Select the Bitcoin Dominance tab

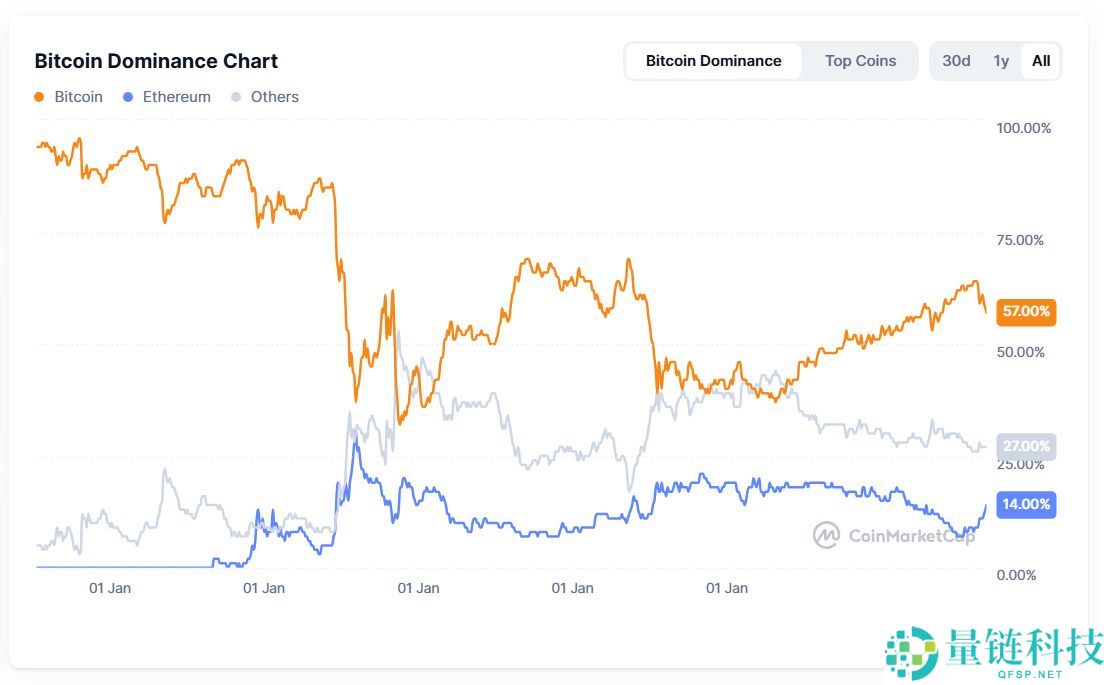point(713,61)
